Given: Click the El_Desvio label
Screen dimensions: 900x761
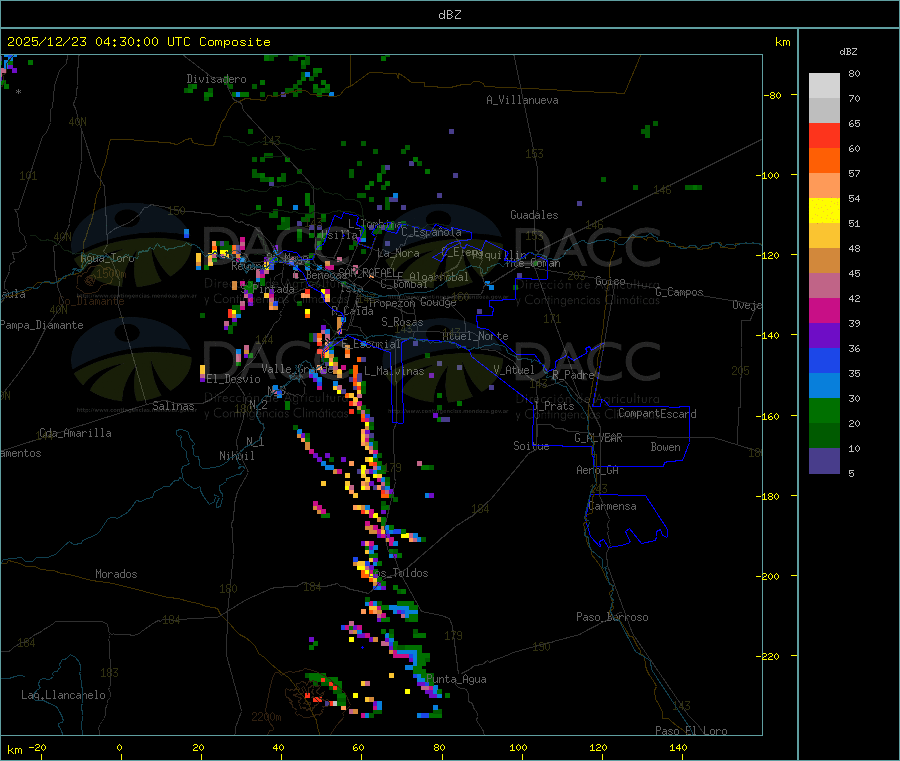Looking at the screenshot, I should pyautogui.click(x=233, y=379).
